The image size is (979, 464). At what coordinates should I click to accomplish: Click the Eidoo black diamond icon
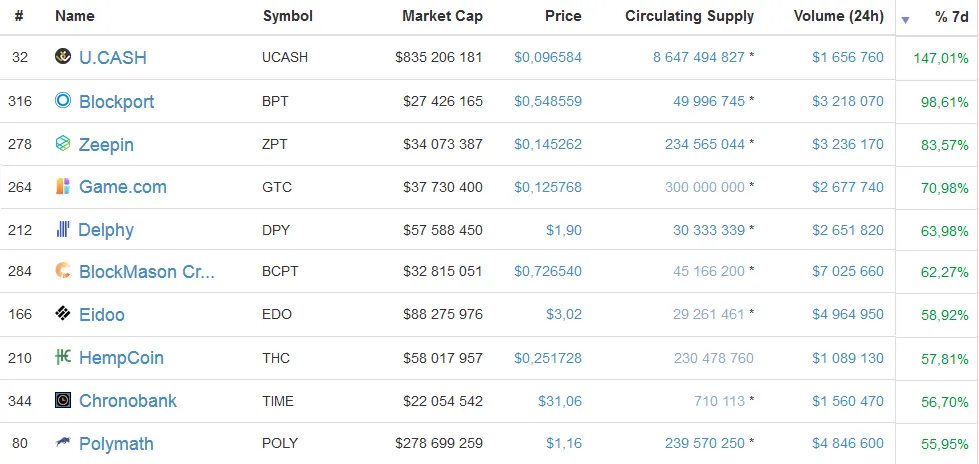click(63, 313)
